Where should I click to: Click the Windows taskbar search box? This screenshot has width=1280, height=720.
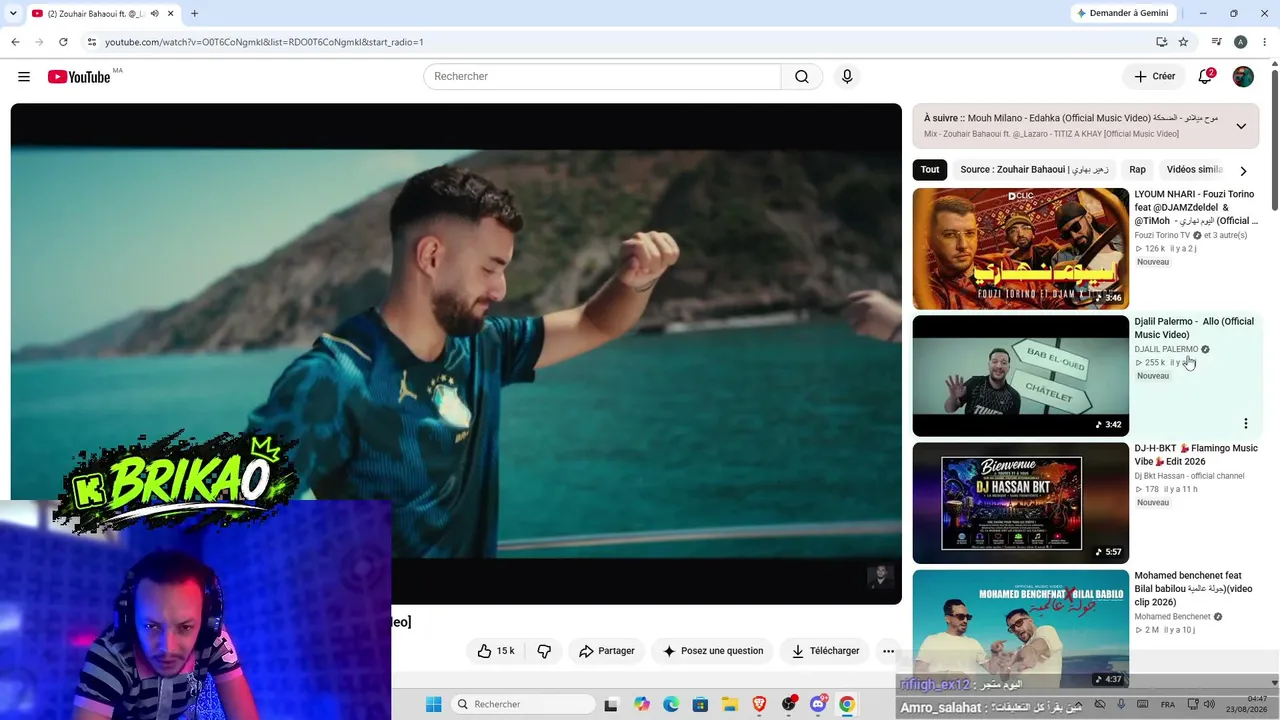click(x=523, y=705)
